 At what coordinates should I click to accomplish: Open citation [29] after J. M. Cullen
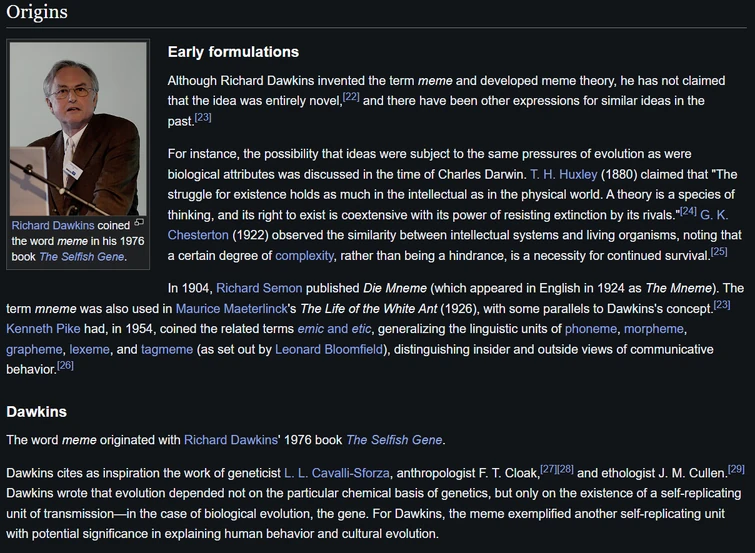(x=736, y=469)
